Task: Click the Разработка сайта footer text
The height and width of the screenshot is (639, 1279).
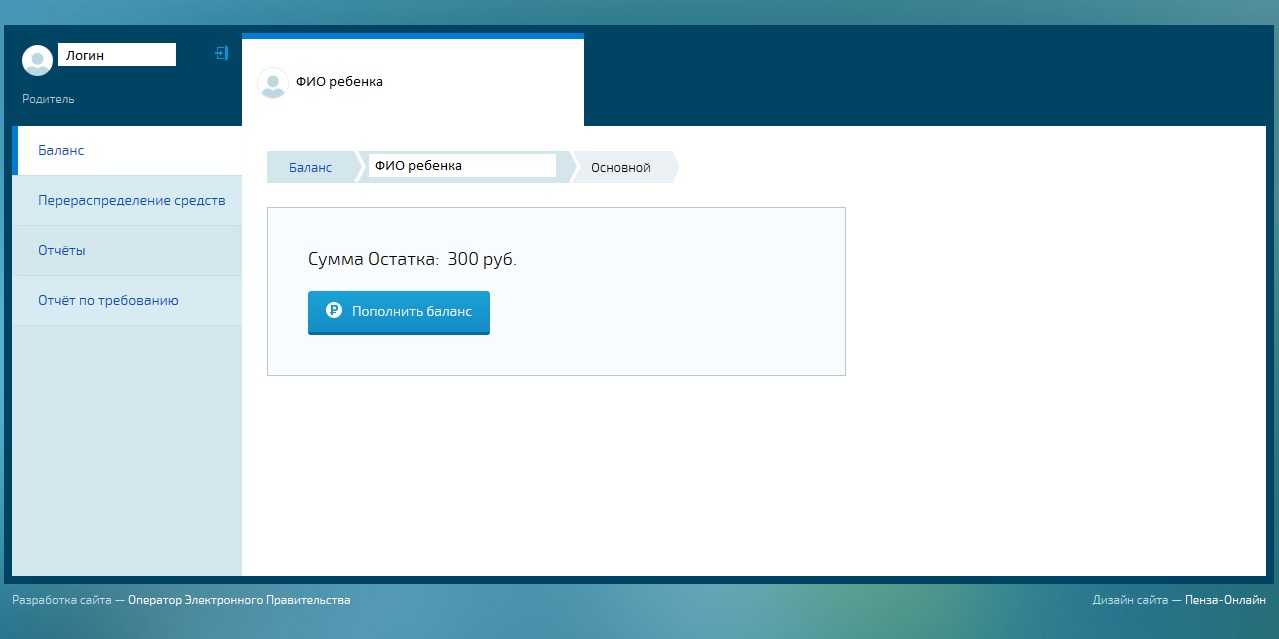Action: click(x=61, y=600)
